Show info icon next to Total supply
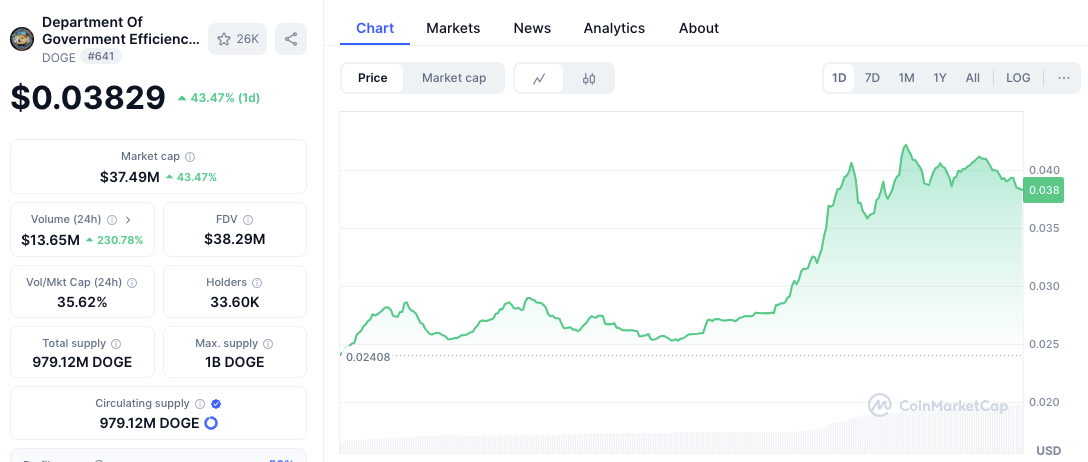Viewport: 1088px width, 462px height. click(117, 344)
